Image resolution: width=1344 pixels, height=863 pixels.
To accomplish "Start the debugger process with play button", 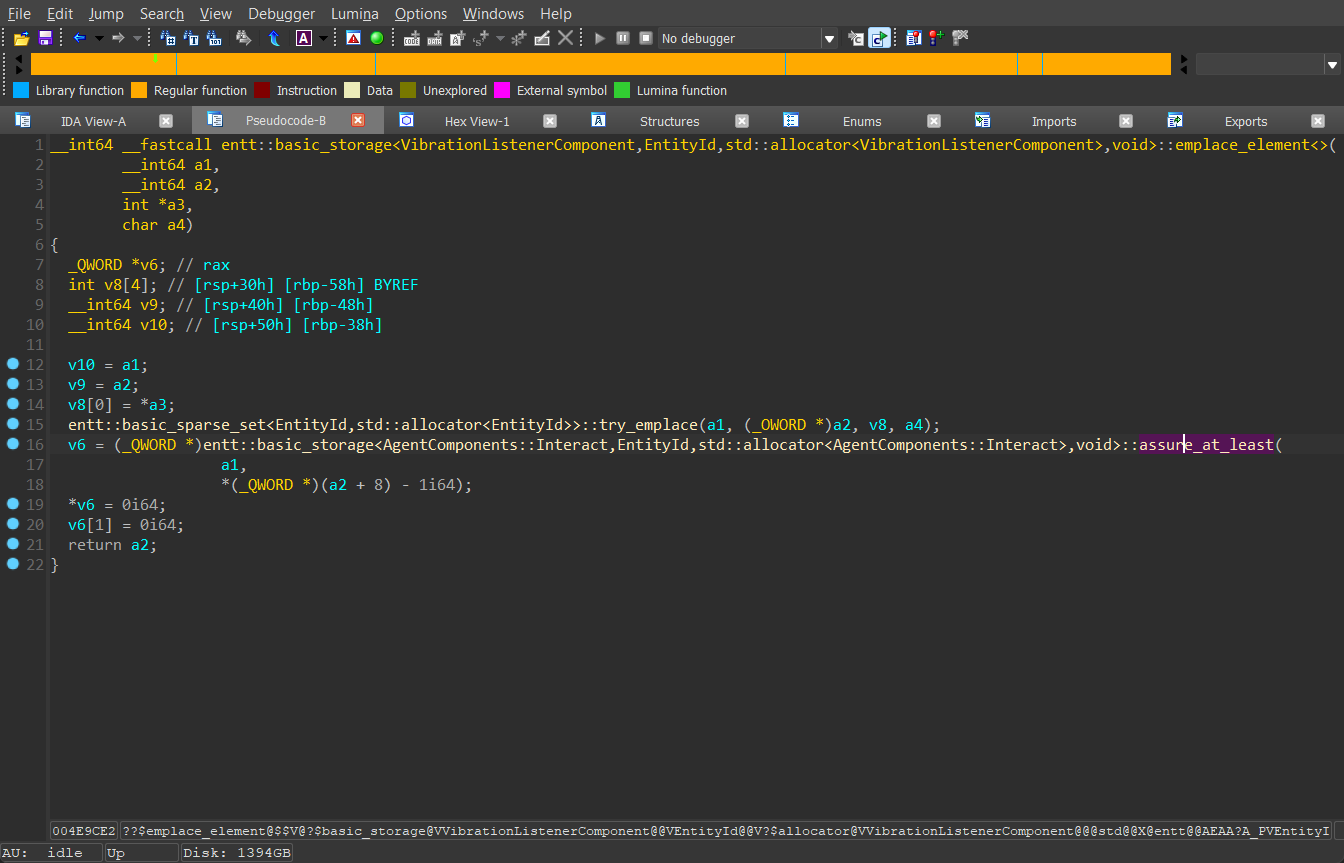I will click(600, 38).
